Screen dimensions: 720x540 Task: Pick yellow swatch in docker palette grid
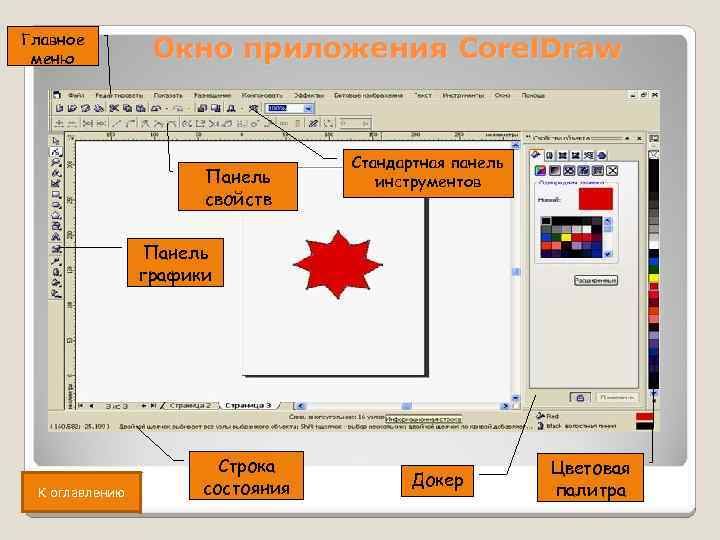pos(566,237)
